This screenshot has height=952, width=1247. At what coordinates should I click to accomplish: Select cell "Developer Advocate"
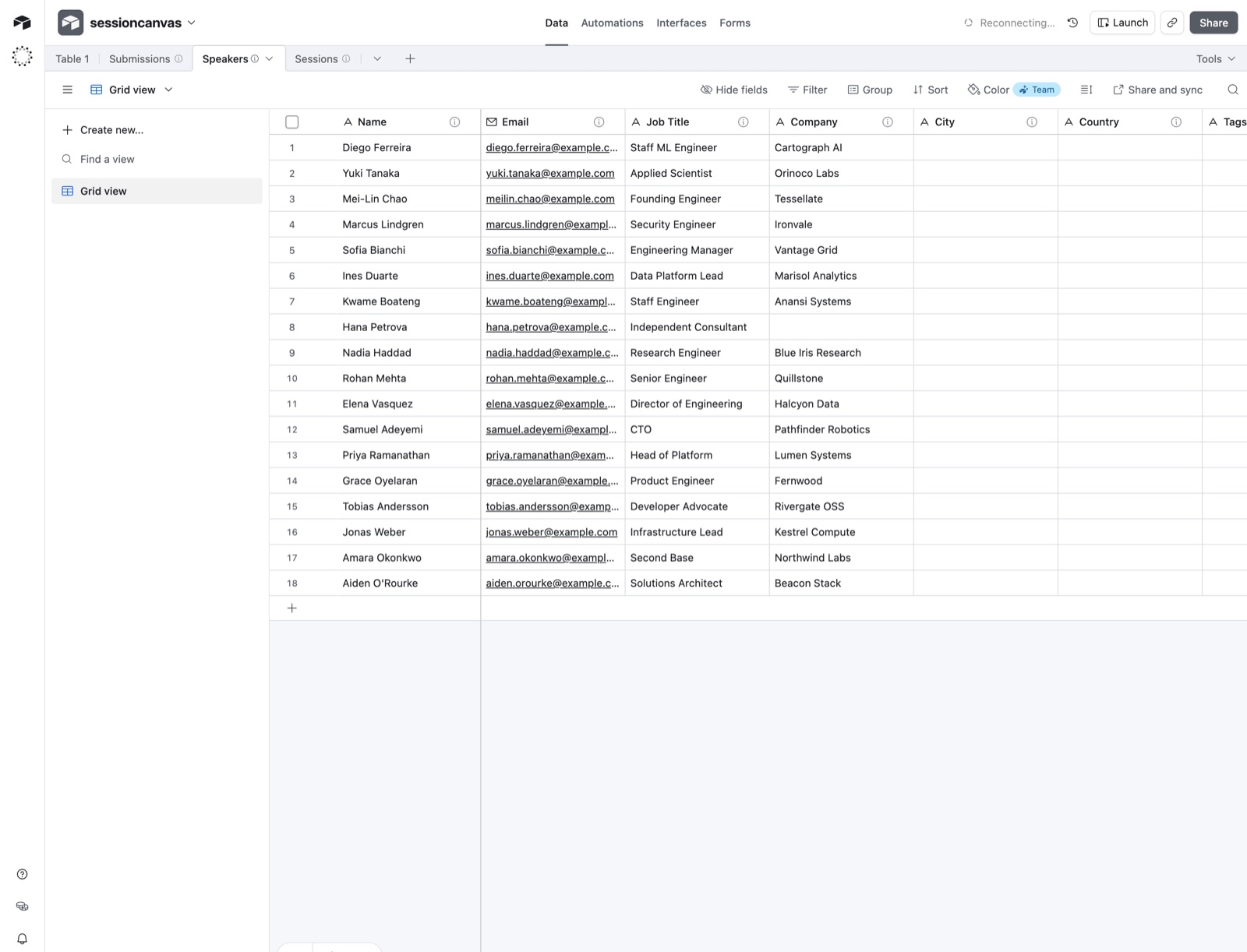coord(697,506)
